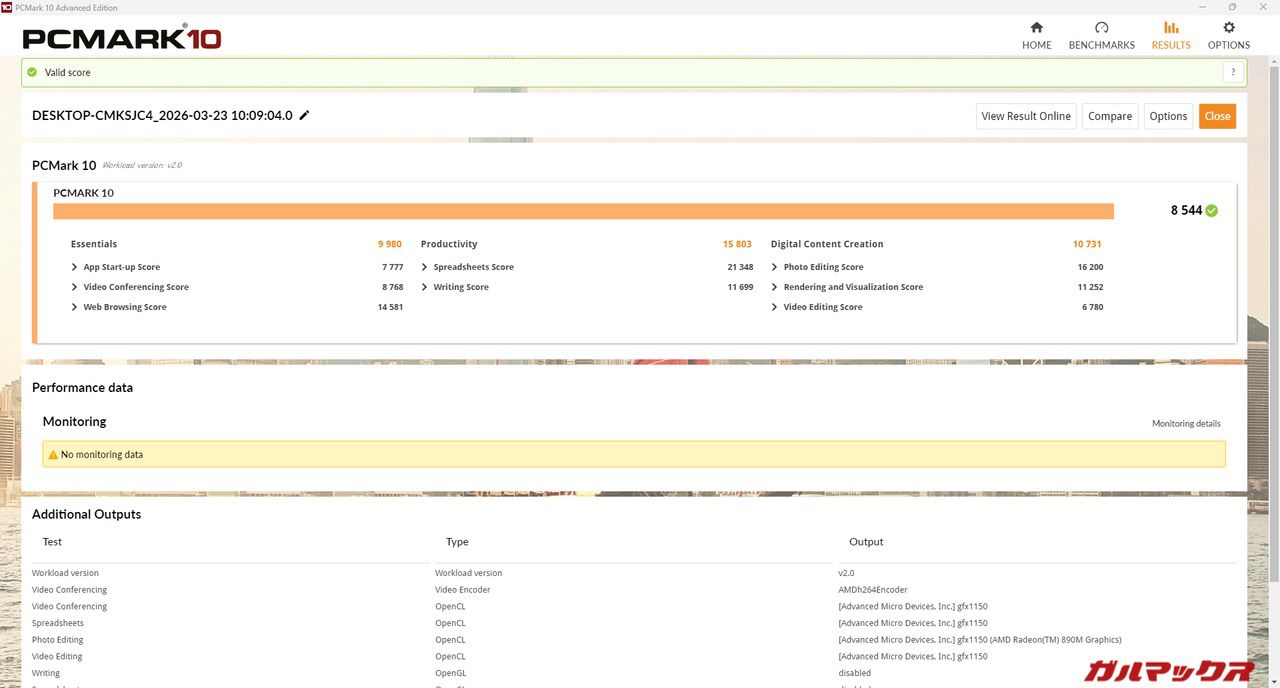Click the Compare button

pyautogui.click(x=1110, y=116)
